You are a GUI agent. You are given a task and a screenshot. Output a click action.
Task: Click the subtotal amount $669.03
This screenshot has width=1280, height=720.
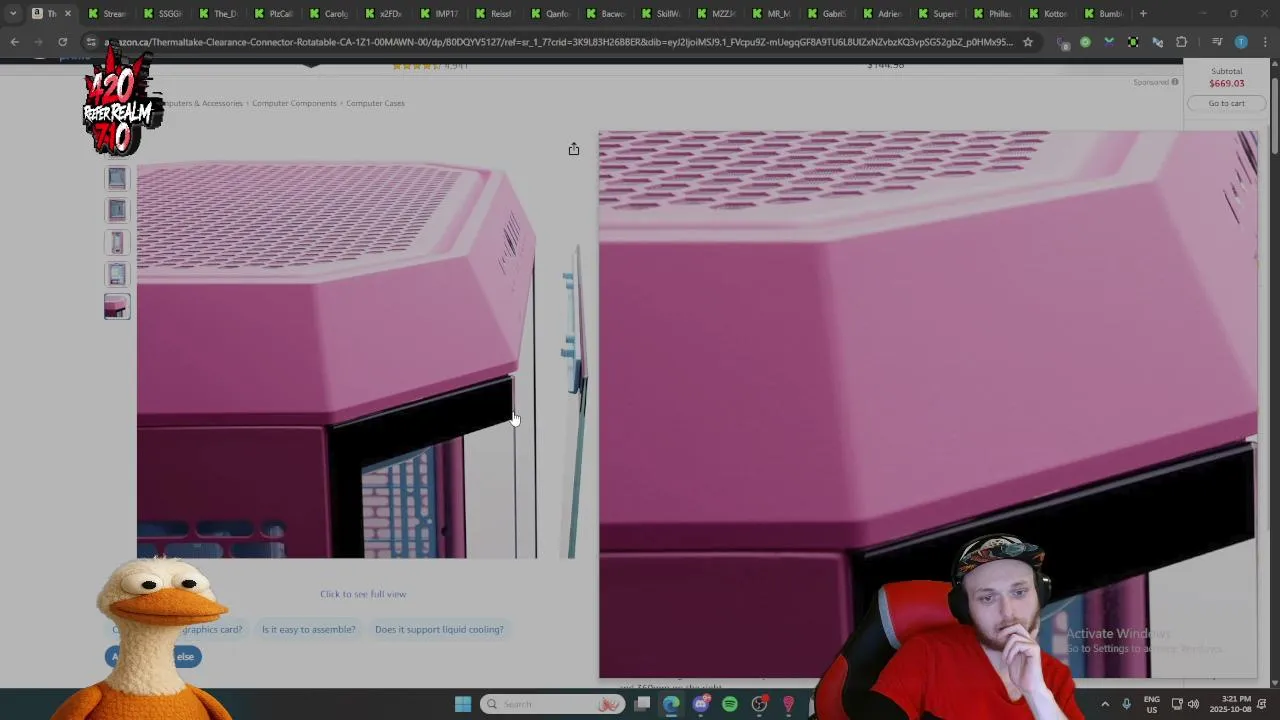pyautogui.click(x=1226, y=84)
